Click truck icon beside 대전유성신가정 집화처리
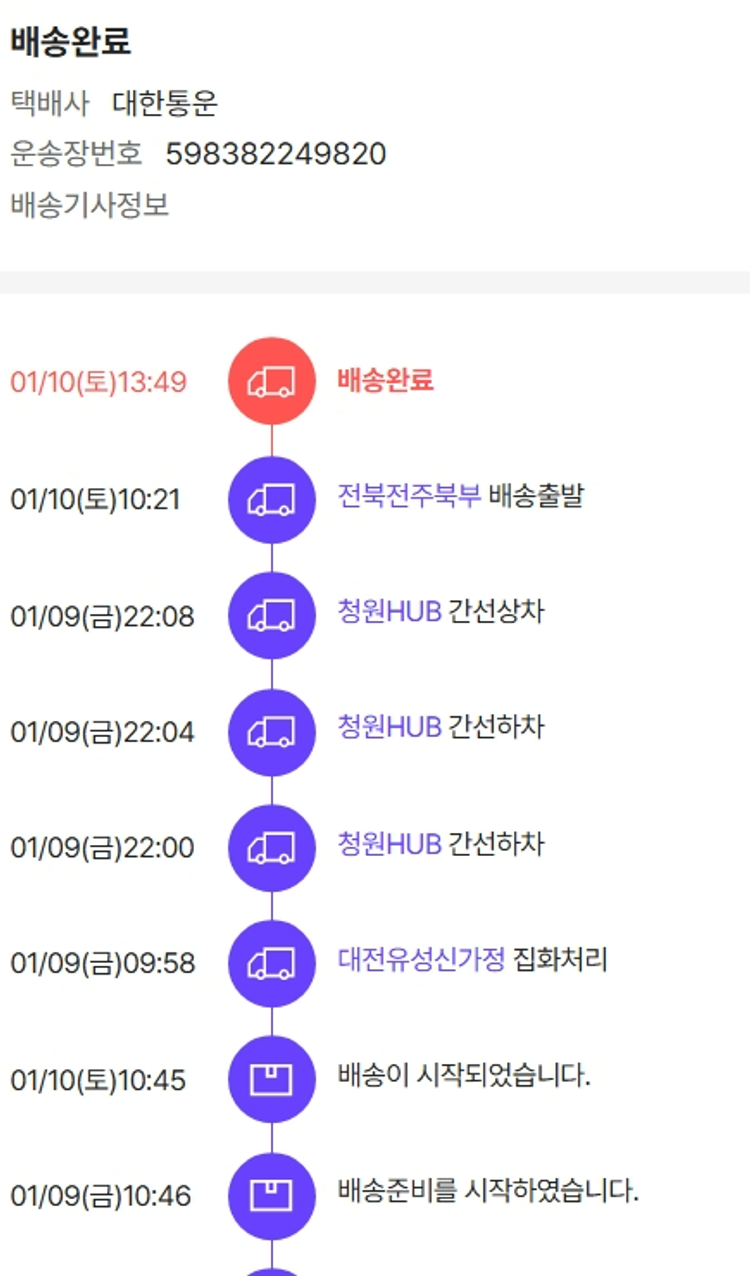The height and width of the screenshot is (1276, 750). (x=272, y=963)
